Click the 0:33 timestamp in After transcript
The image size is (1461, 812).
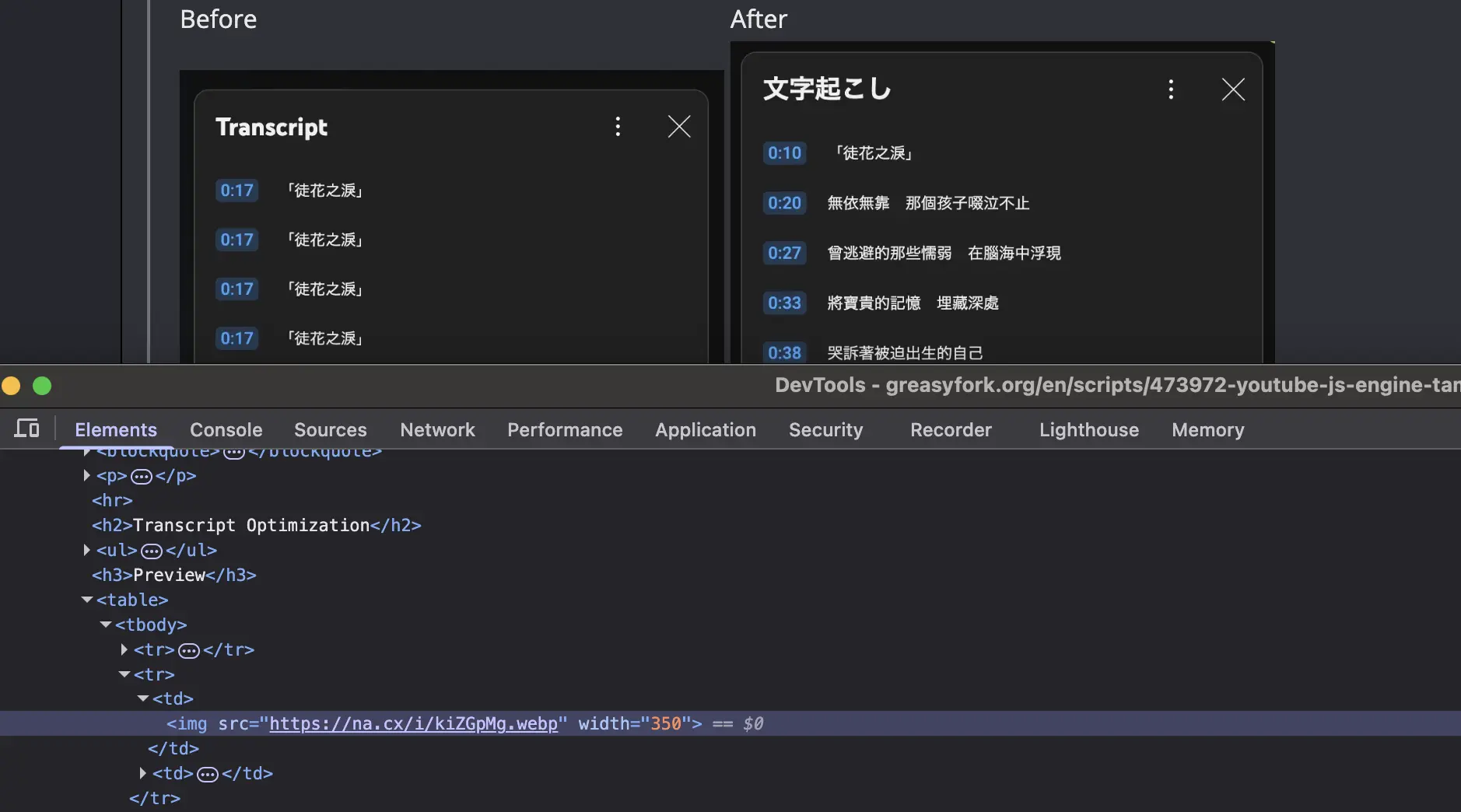click(784, 303)
